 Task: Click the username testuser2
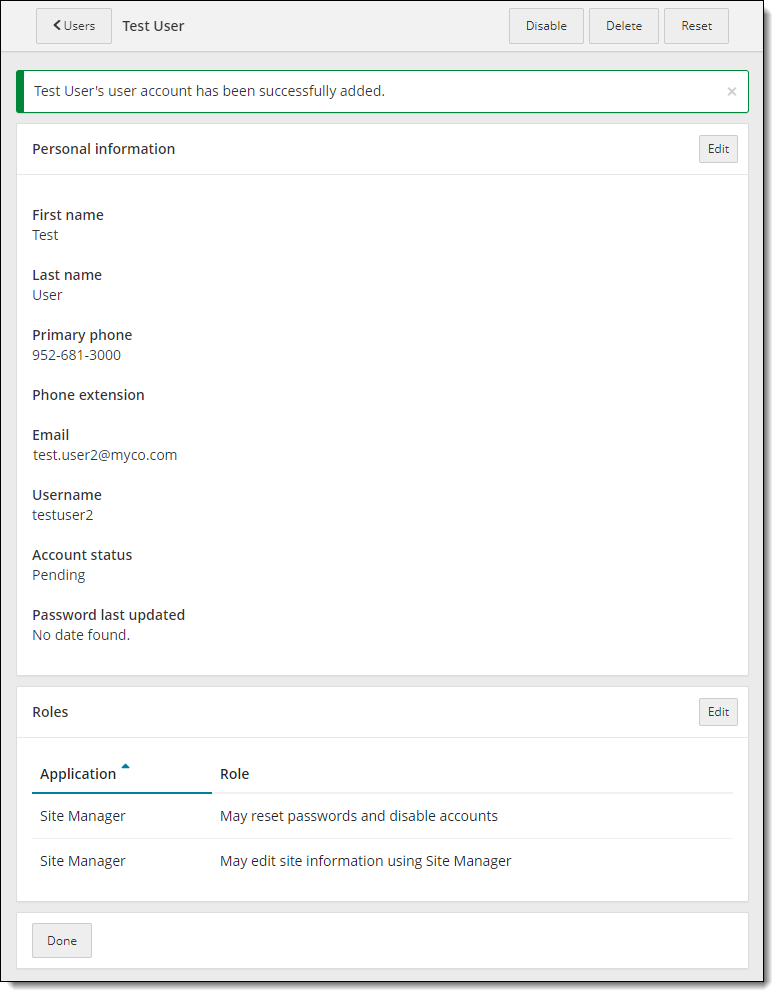(x=63, y=515)
